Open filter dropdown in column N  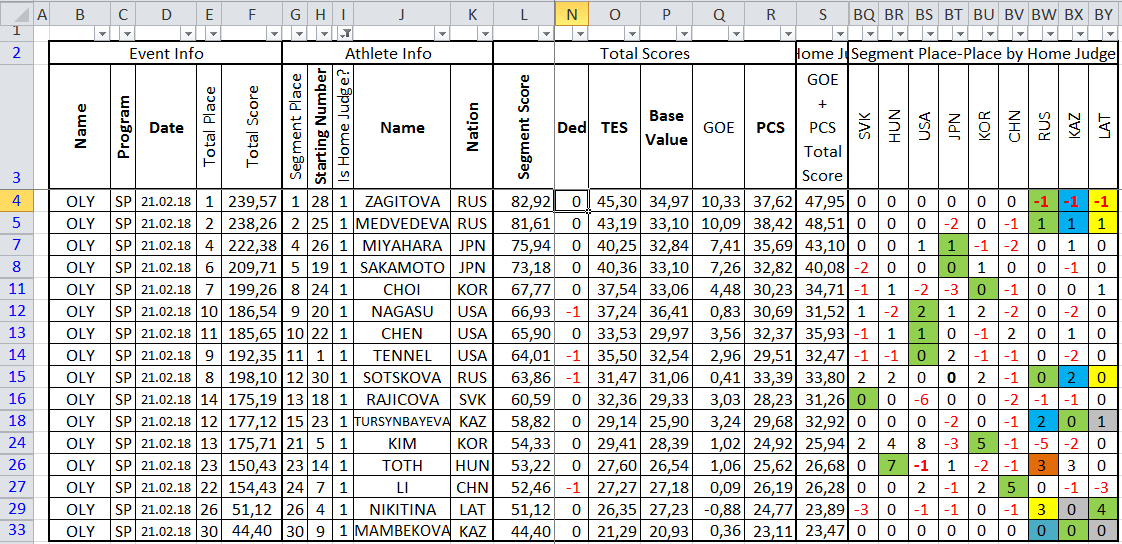(x=580, y=34)
